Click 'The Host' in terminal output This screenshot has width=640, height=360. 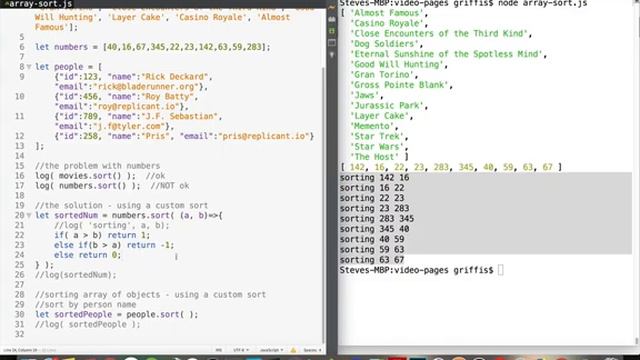[374, 157]
